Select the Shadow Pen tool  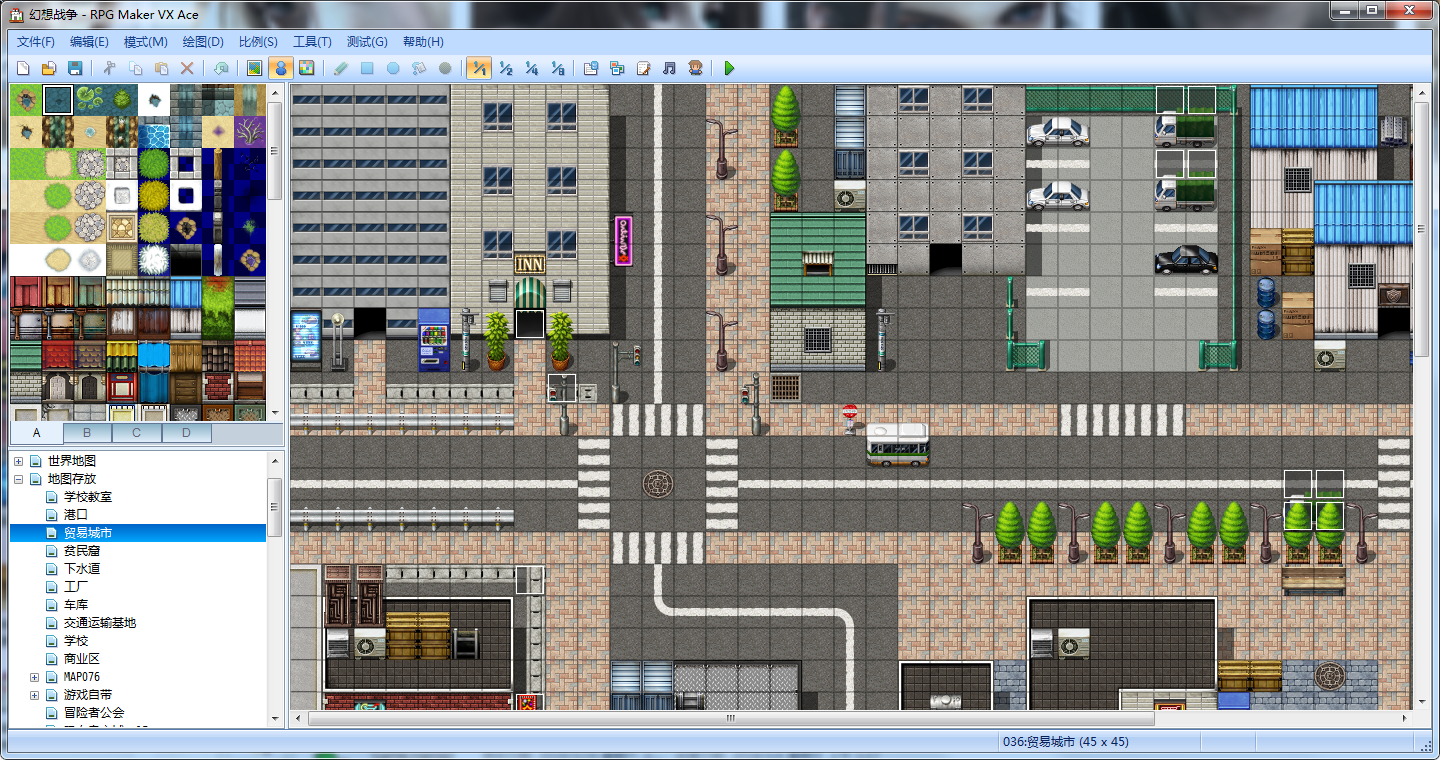click(x=445, y=68)
